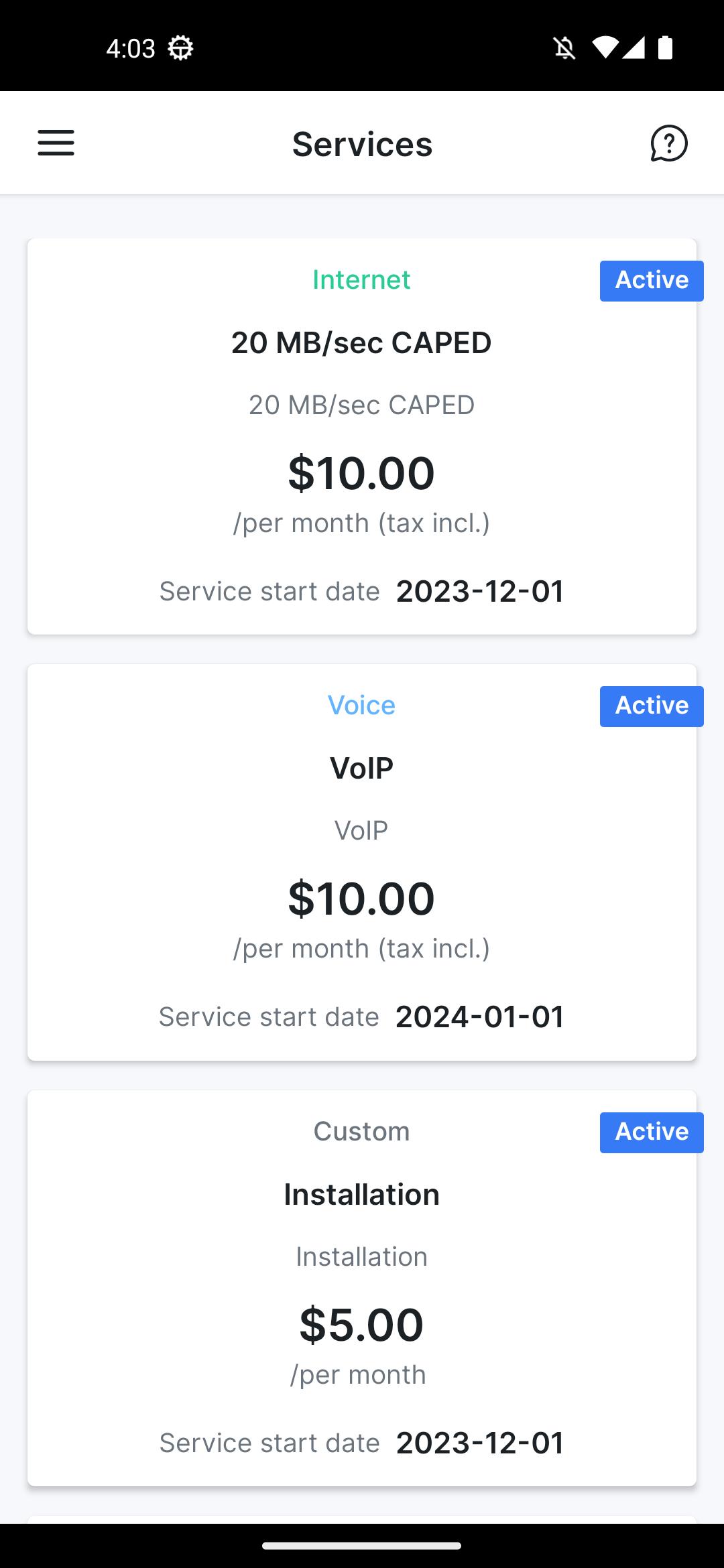The height and width of the screenshot is (1568, 724).
Task: Click the Active badge on Voice service
Action: pos(652,706)
